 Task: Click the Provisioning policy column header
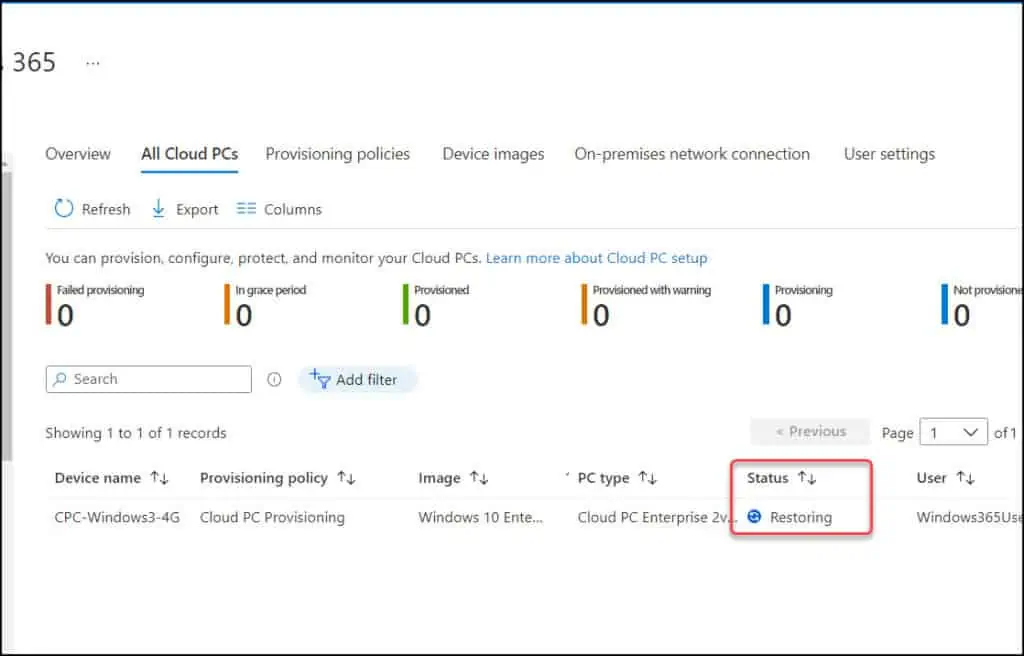point(264,478)
